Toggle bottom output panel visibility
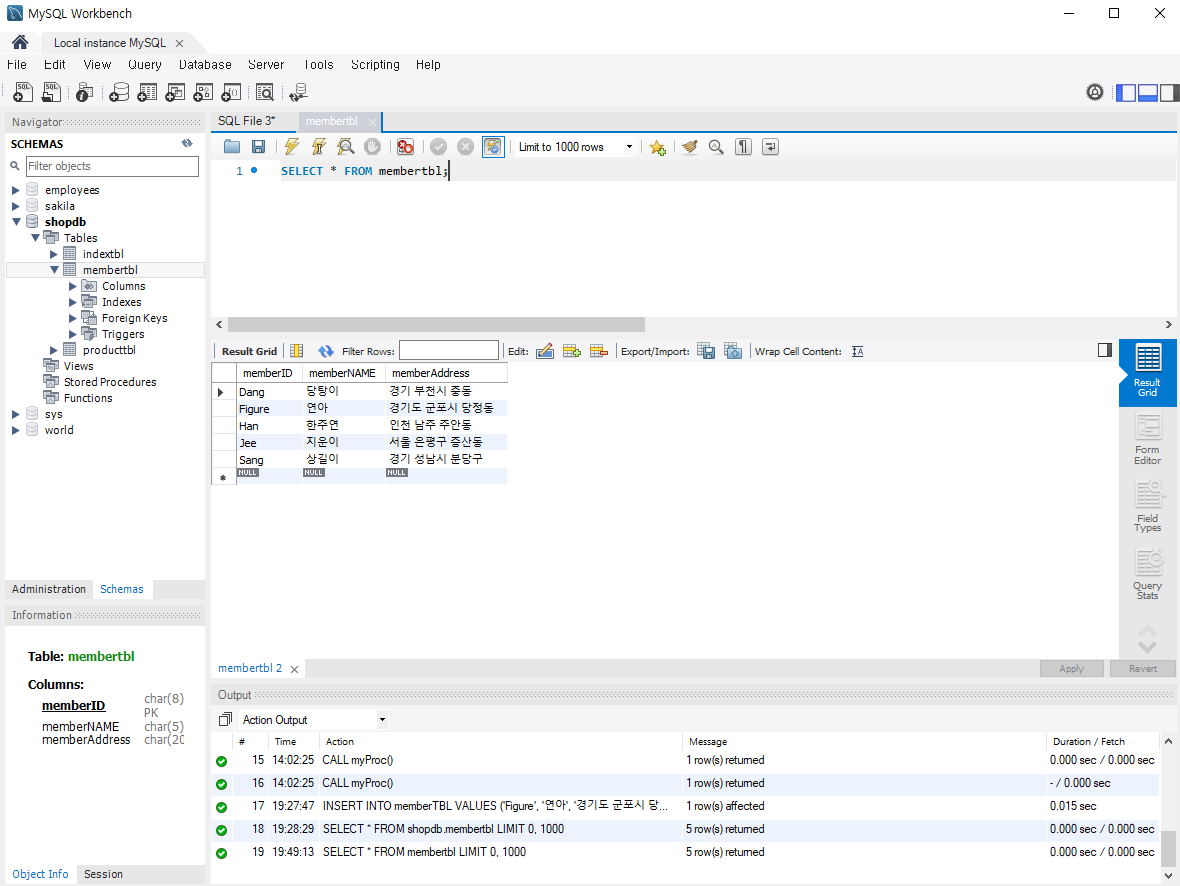The image size is (1180, 886). click(x=1148, y=93)
